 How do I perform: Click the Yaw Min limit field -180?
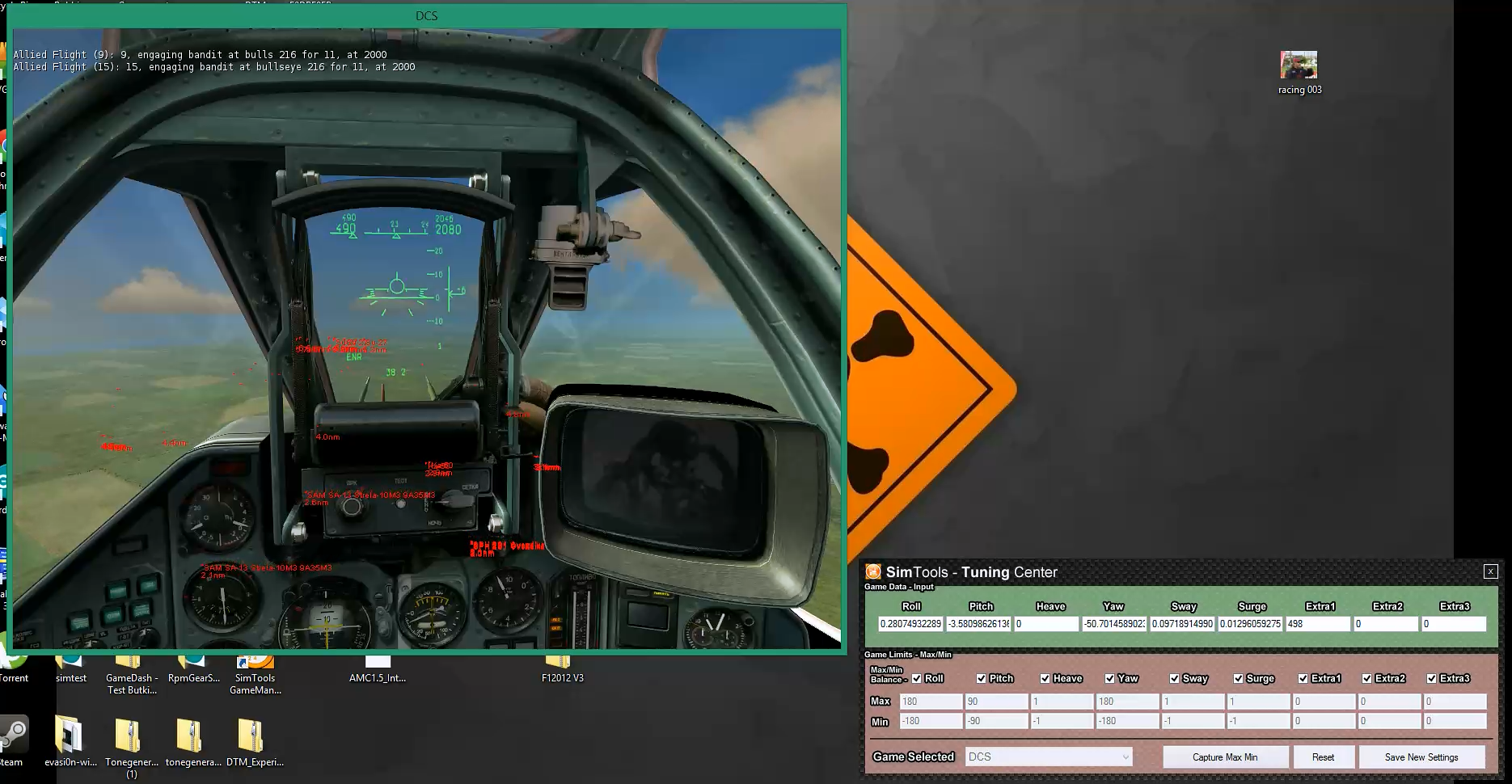click(x=1127, y=721)
